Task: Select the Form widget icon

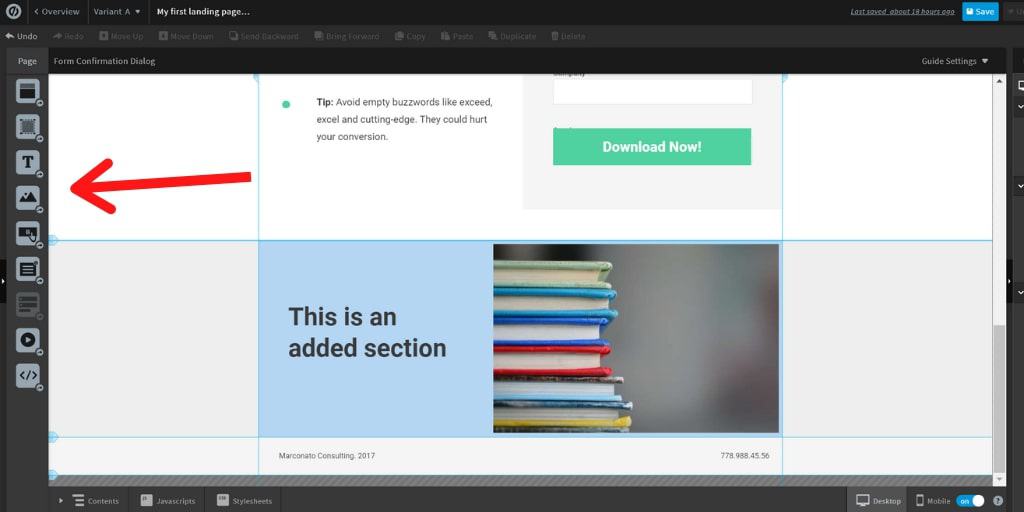Action: (x=27, y=269)
